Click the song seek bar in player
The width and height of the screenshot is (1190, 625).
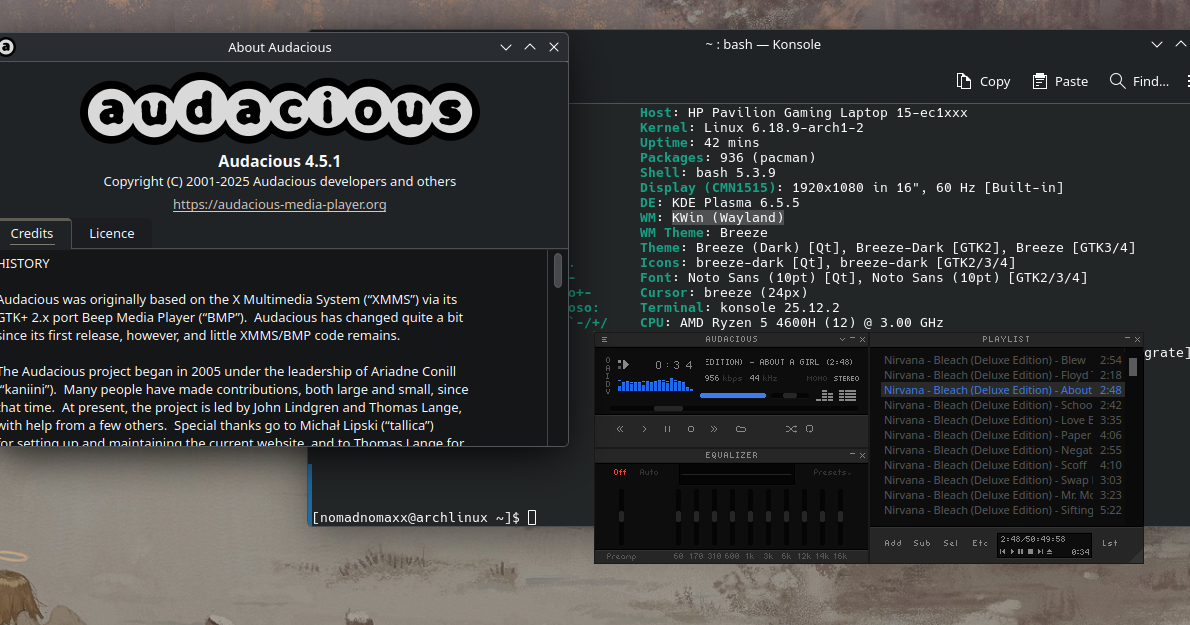click(x=734, y=409)
